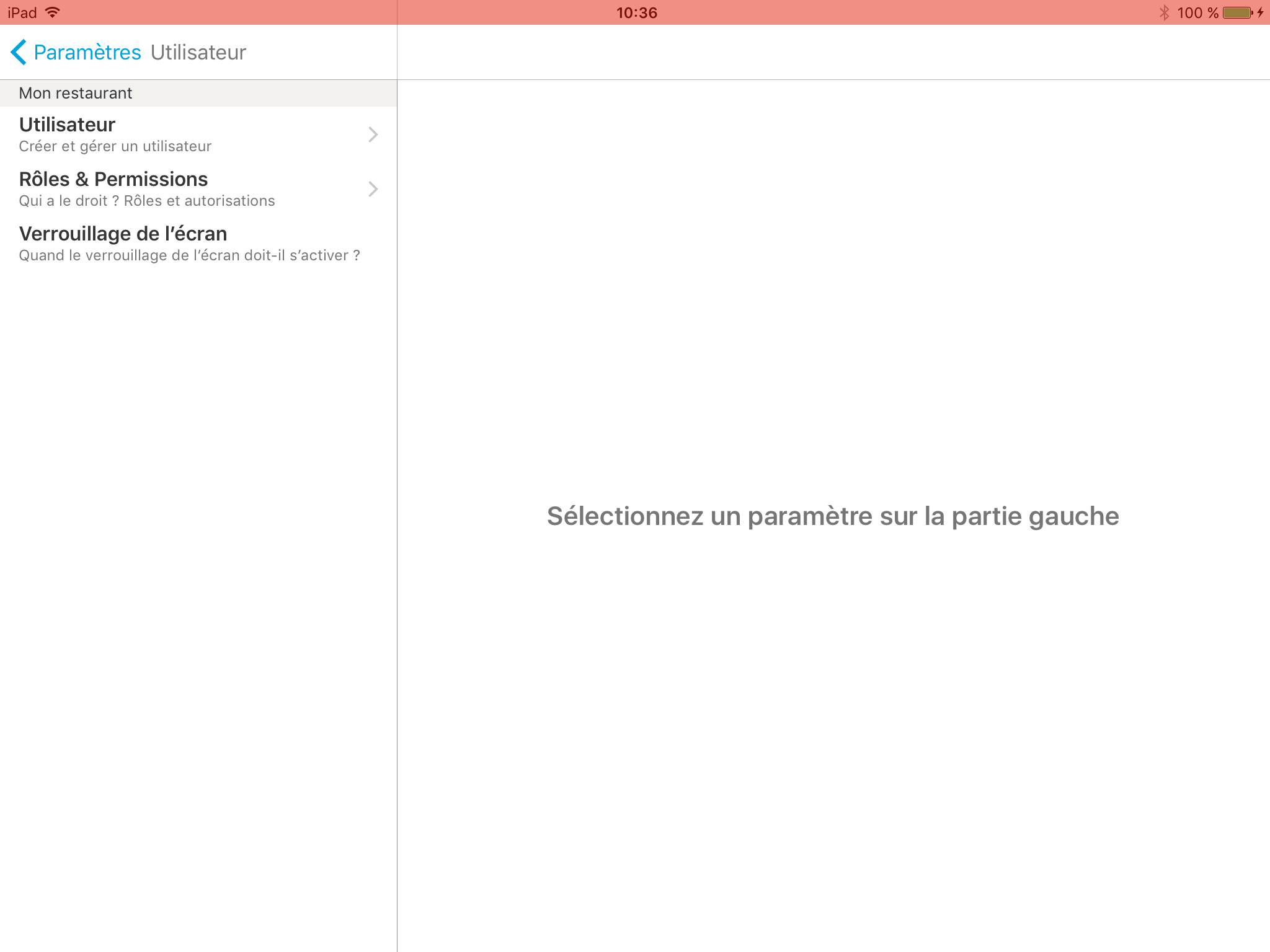Click the 'Mon restaurant' section header
1270x952 pixels.
[198, 93]
